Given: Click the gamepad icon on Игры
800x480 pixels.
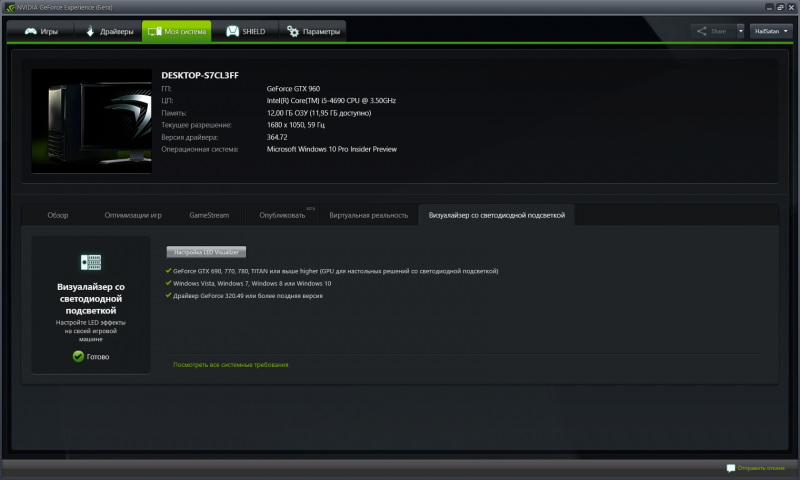Looking at the screenshot, I should point(31,32).
